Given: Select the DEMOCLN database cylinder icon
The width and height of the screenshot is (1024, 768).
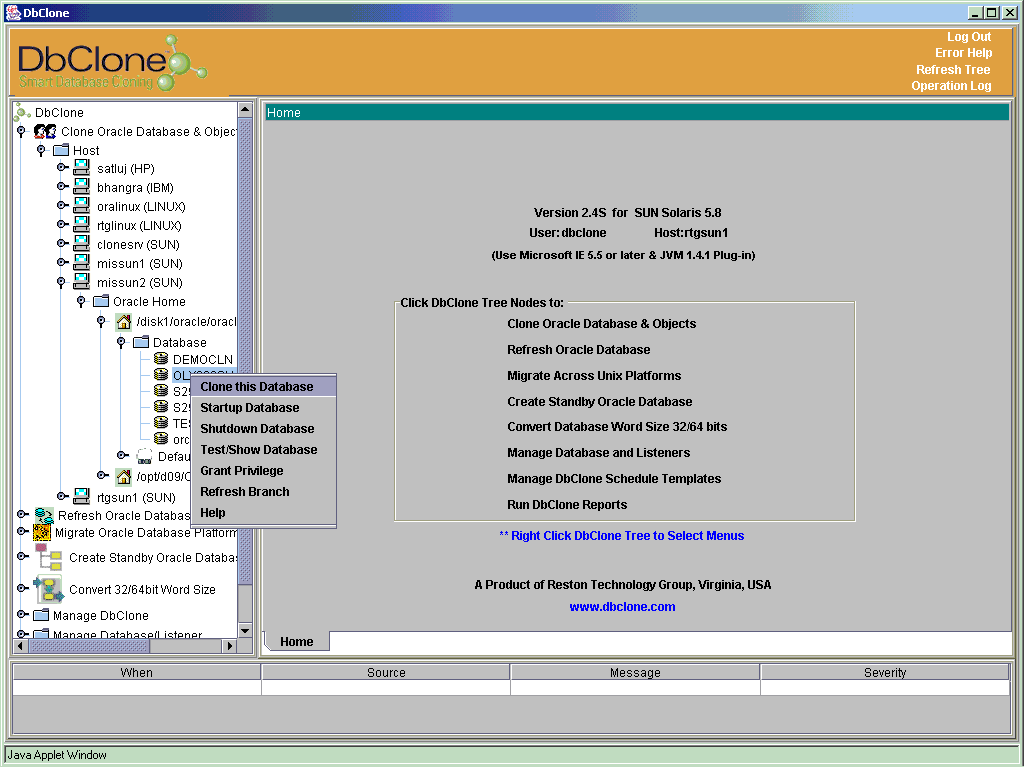Looking at the screenshot, I should pos(161,359).
